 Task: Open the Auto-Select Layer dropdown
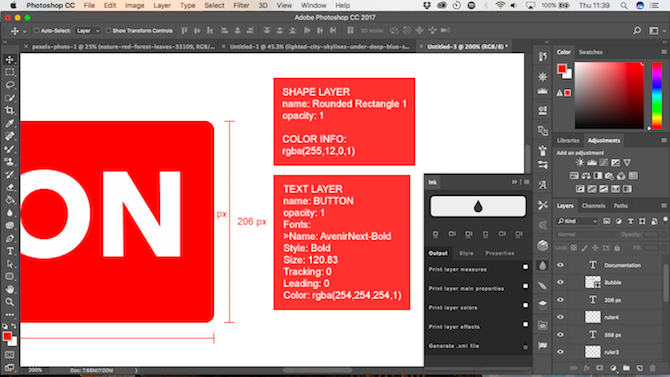tap(88, 31)
